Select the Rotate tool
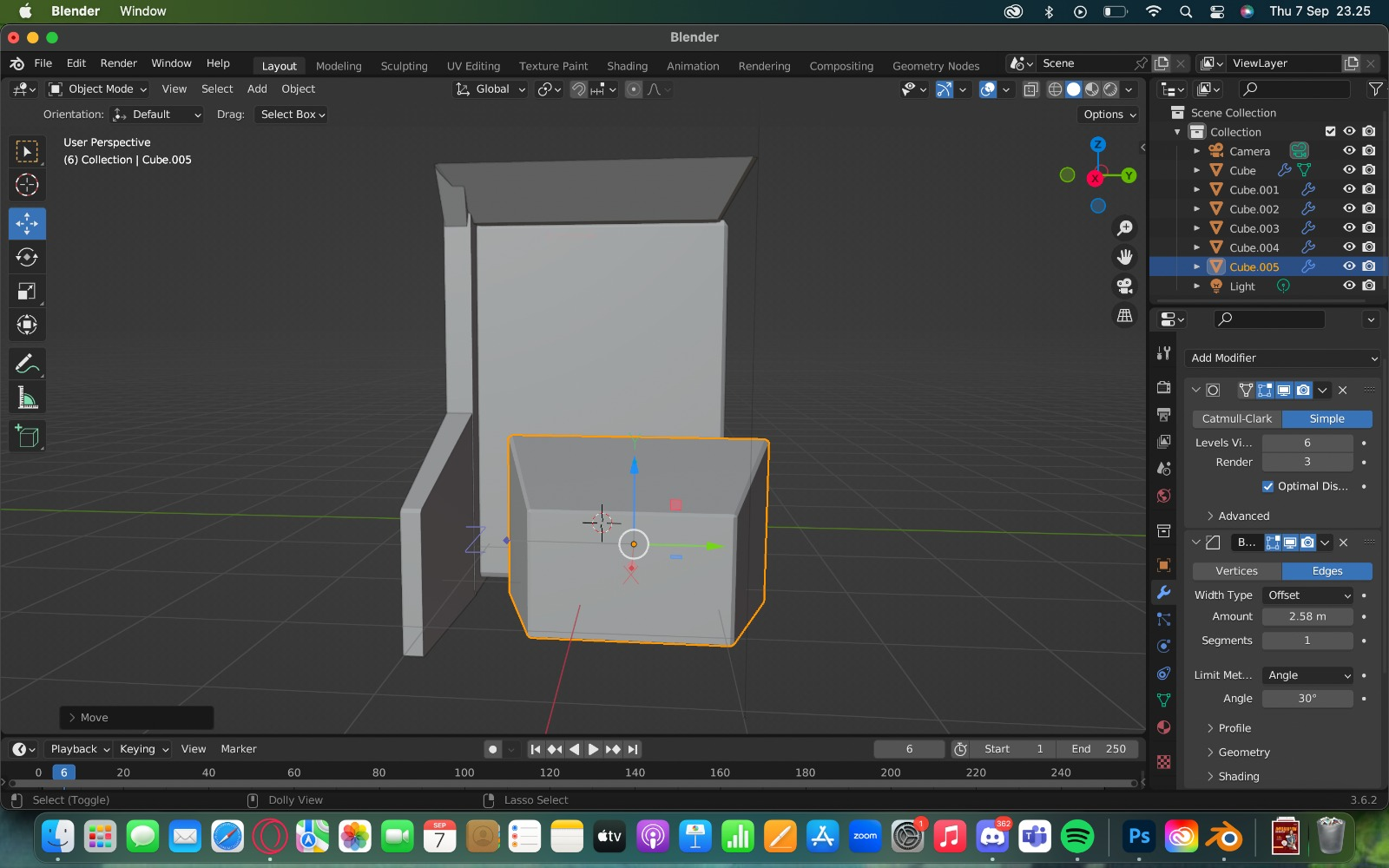Viewport: 1389px width, 868px height. 27,257
